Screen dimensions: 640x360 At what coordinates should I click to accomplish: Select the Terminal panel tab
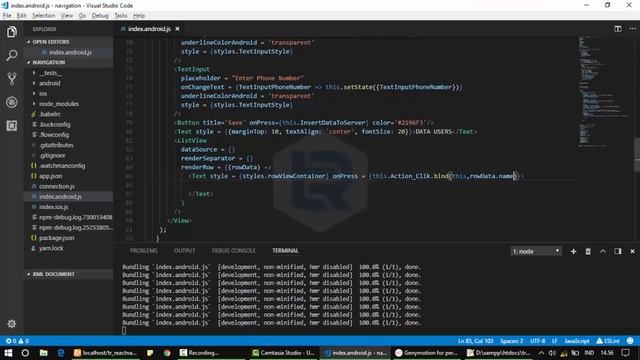(x=285, y=251)
